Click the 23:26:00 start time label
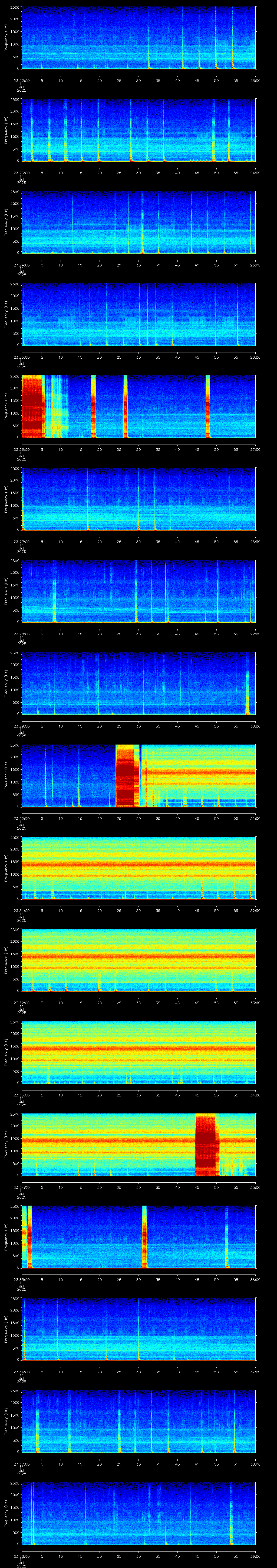 [x=21, y=449]
